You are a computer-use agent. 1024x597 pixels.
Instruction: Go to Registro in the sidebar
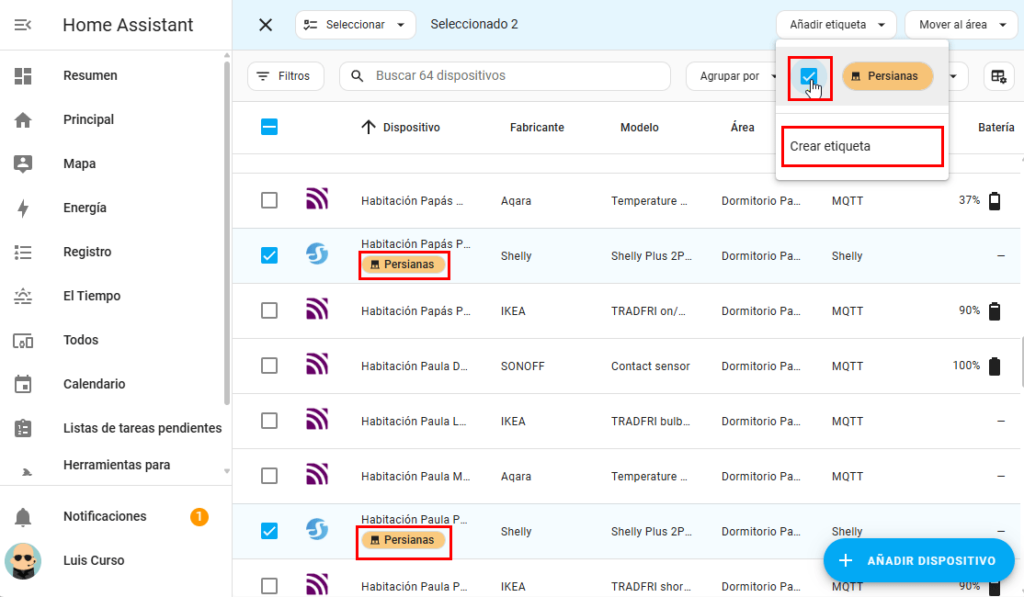87,252
